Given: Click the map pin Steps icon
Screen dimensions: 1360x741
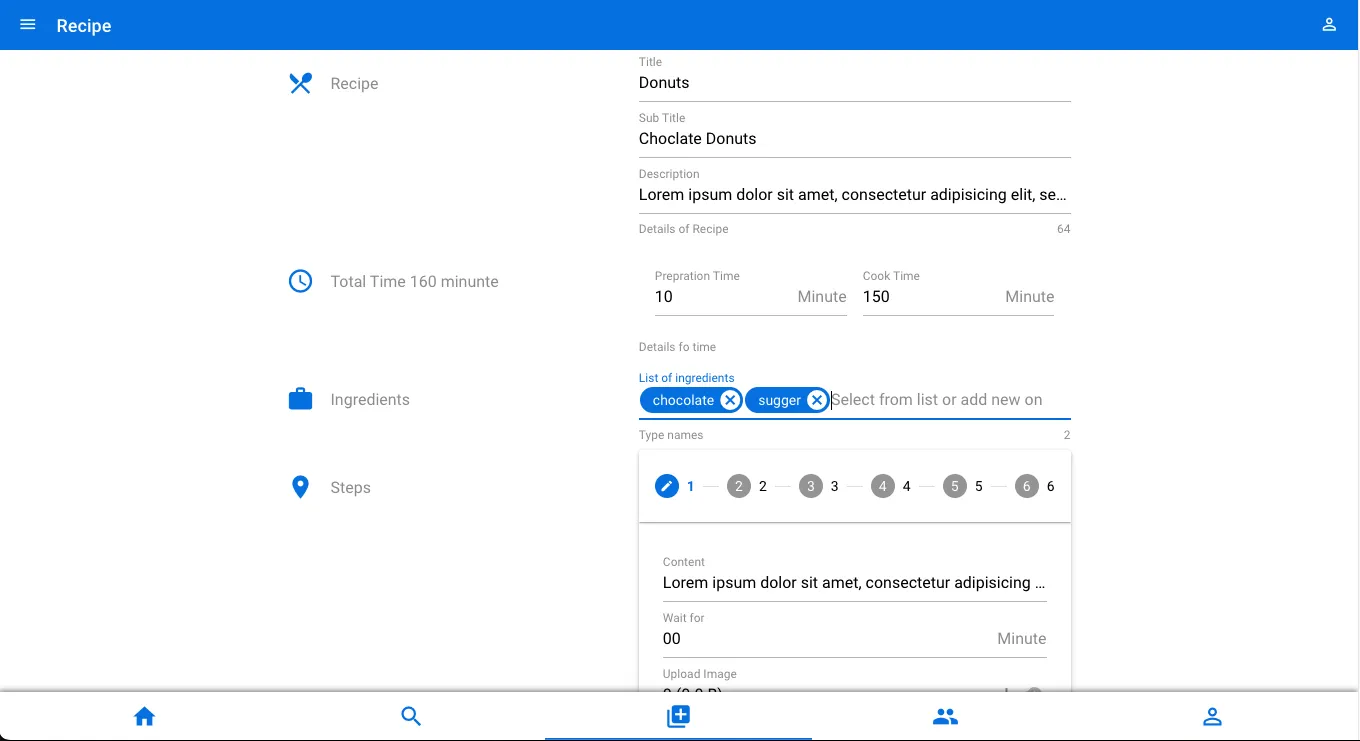Looking at the screenshot, I should click(x=300, y=487).
